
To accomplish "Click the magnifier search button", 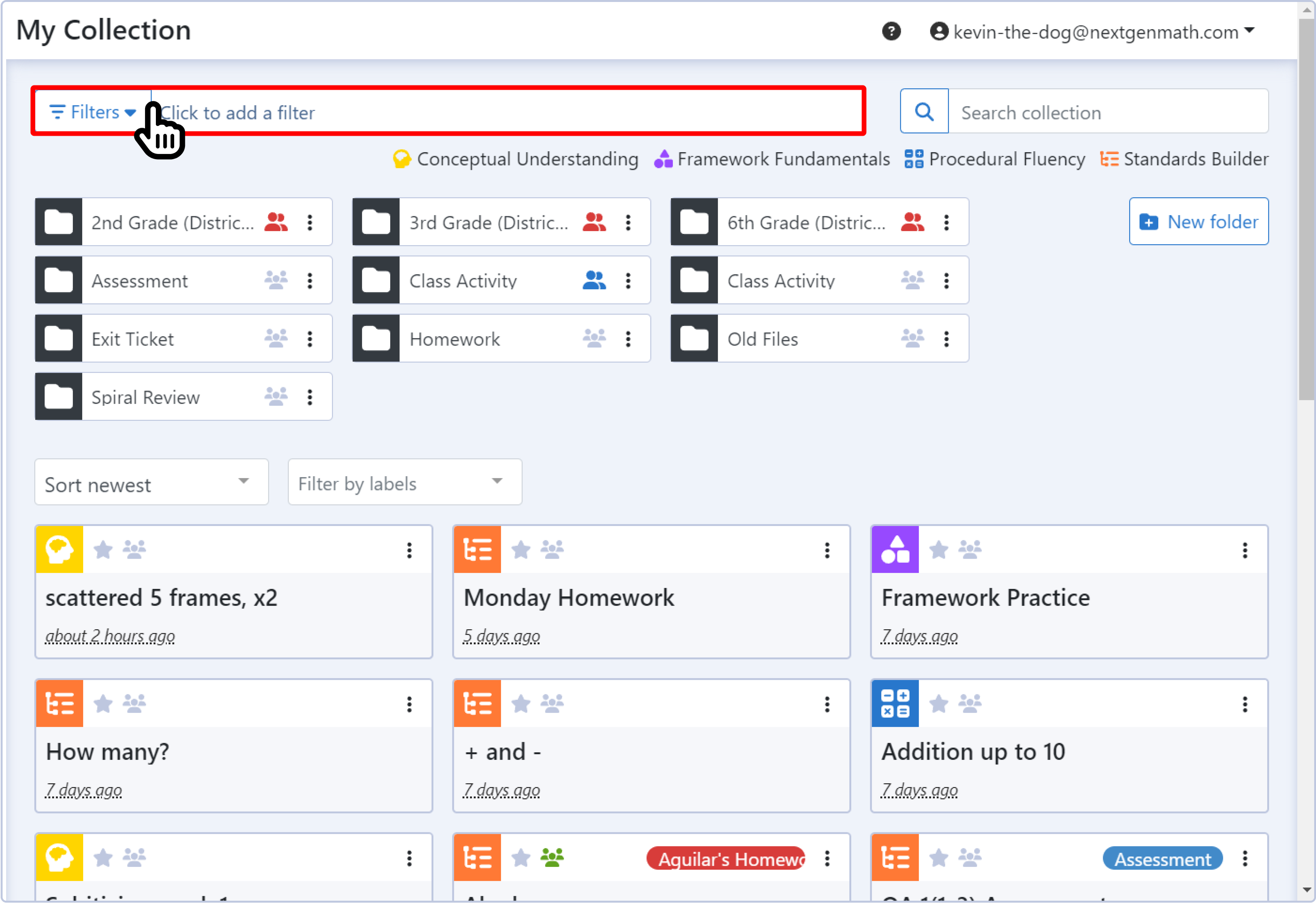I will point(924,111).
